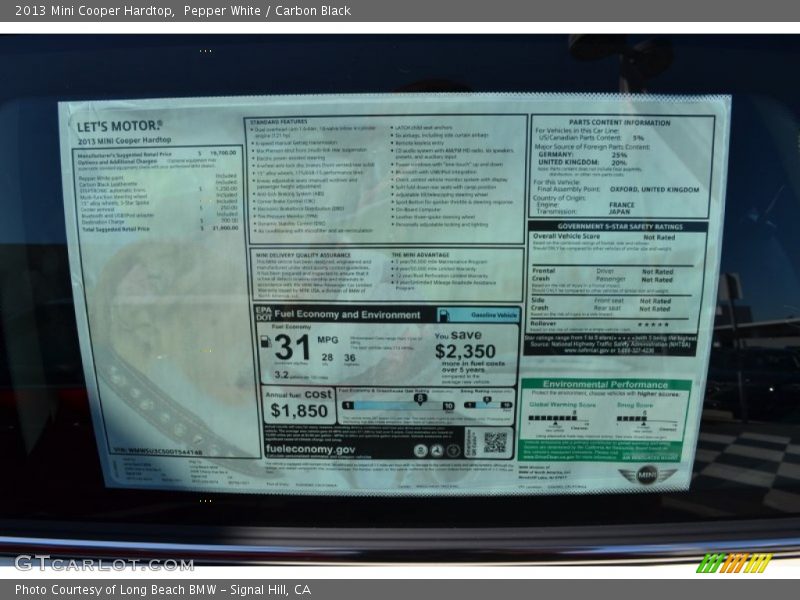The height and width of the screenshot is (600, 800).
Task: Click the '28' city MPG value
Action: pos(327,357)
